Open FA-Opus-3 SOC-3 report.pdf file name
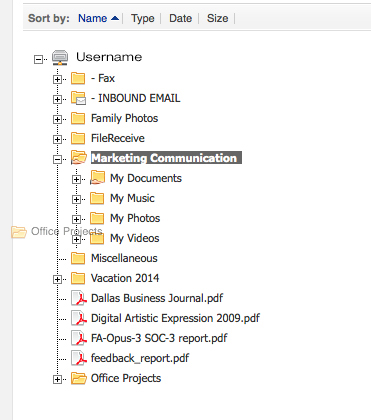 tap(159, 339)
